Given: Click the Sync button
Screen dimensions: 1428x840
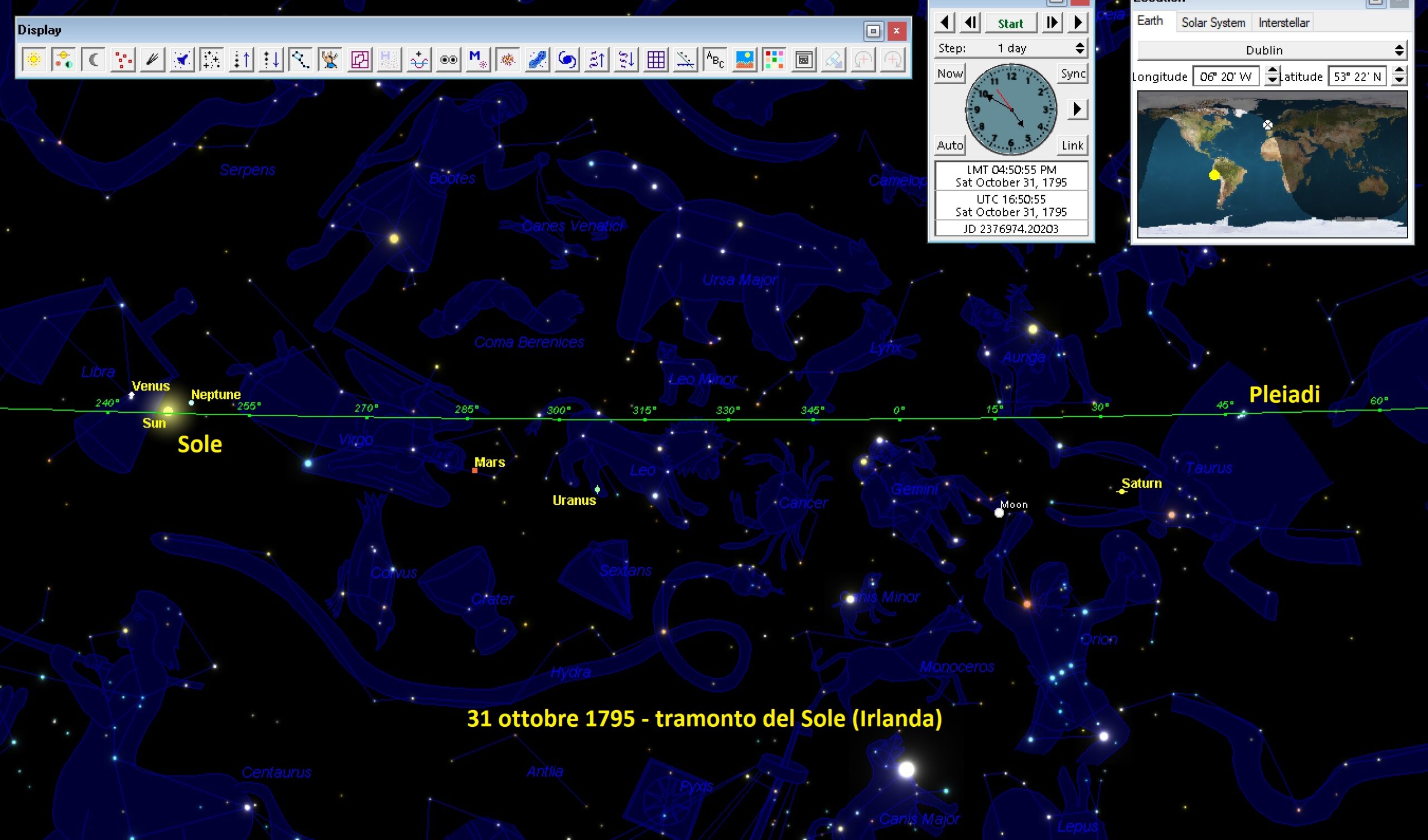Looking at the screenshot, I should coord(1073,74).
